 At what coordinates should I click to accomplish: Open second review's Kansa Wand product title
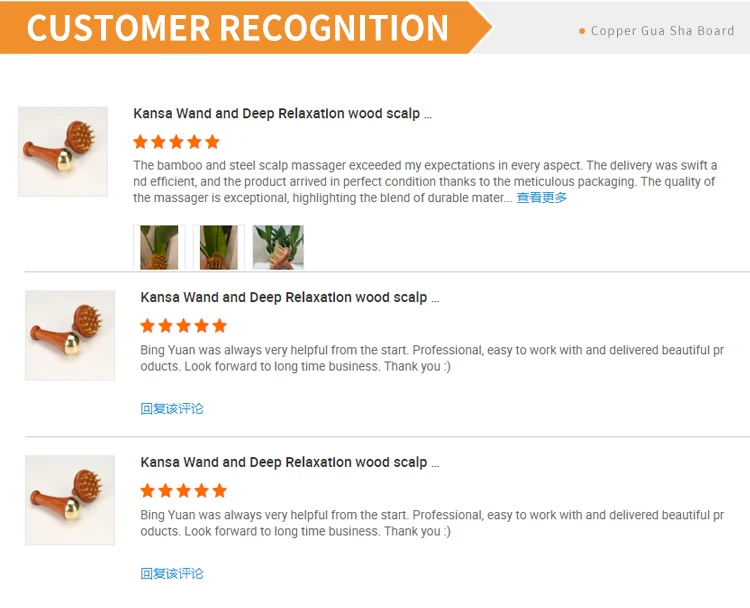[289, 297]
